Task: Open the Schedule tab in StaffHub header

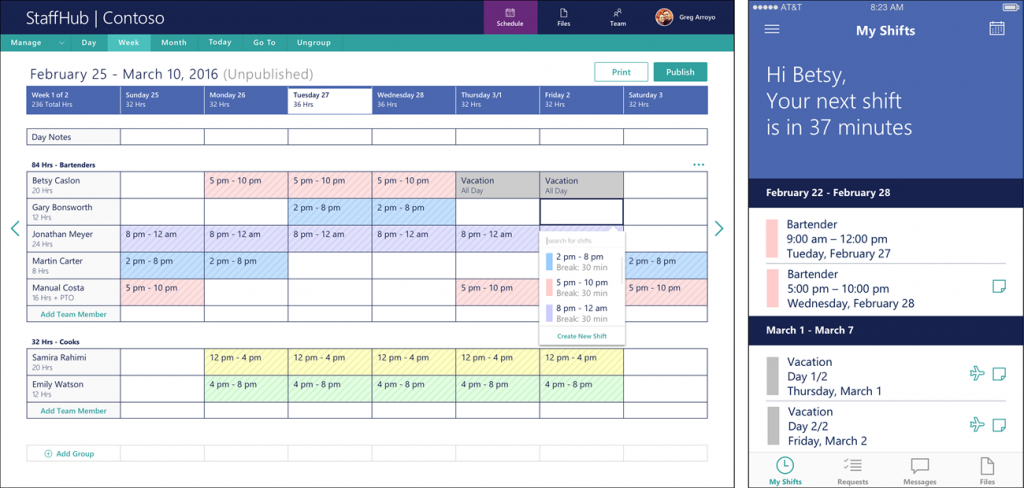Action: [510, 18]
